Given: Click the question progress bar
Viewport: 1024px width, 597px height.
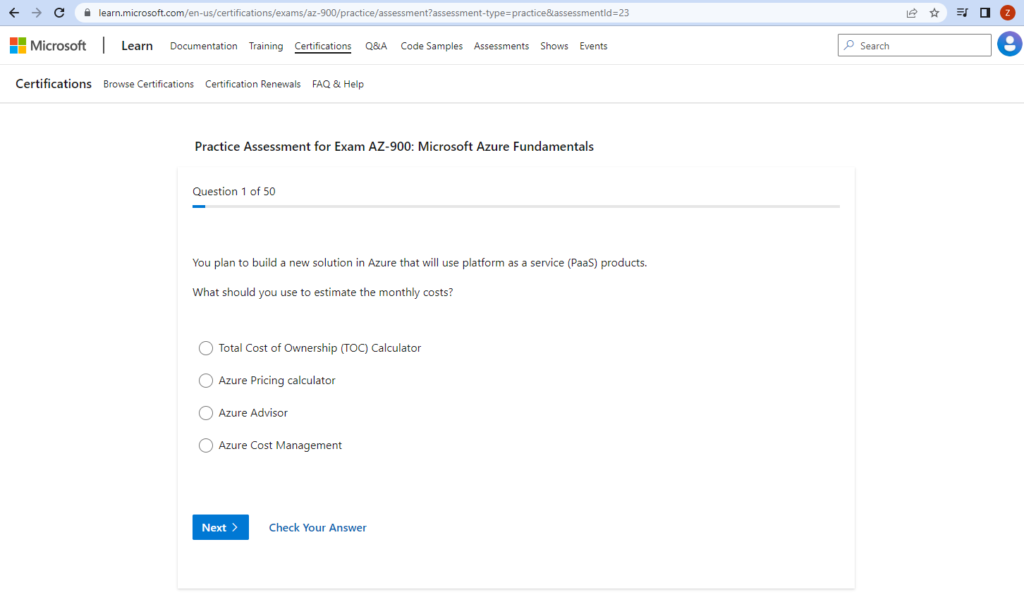Looking at the screenshot, I should click(516, 206).
